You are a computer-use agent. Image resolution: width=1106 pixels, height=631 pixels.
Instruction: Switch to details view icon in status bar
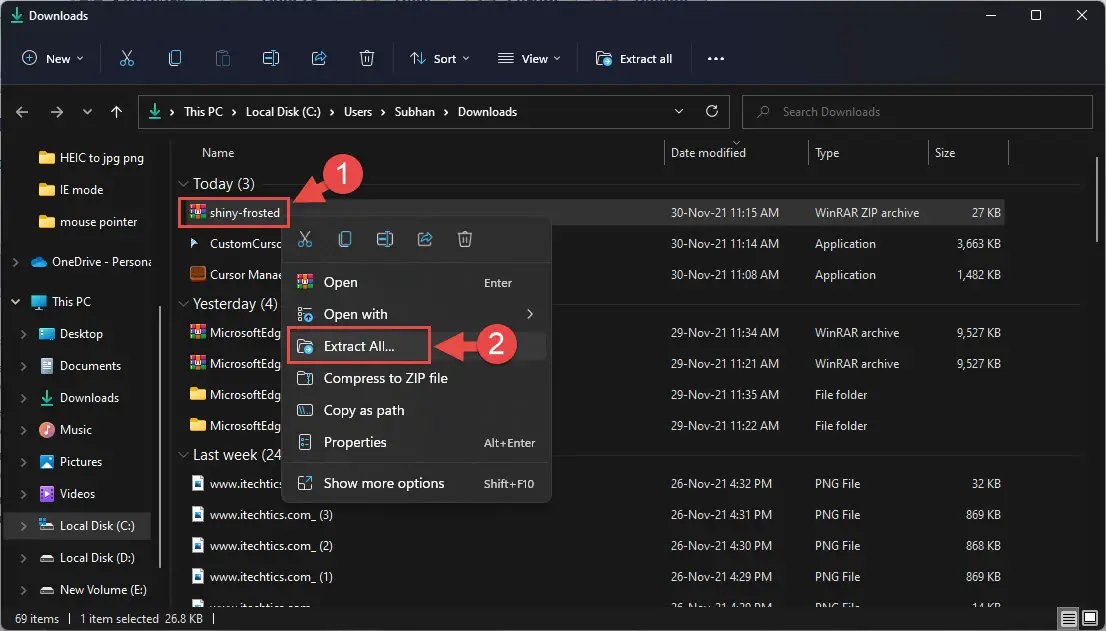click(x=1069, y=619)
